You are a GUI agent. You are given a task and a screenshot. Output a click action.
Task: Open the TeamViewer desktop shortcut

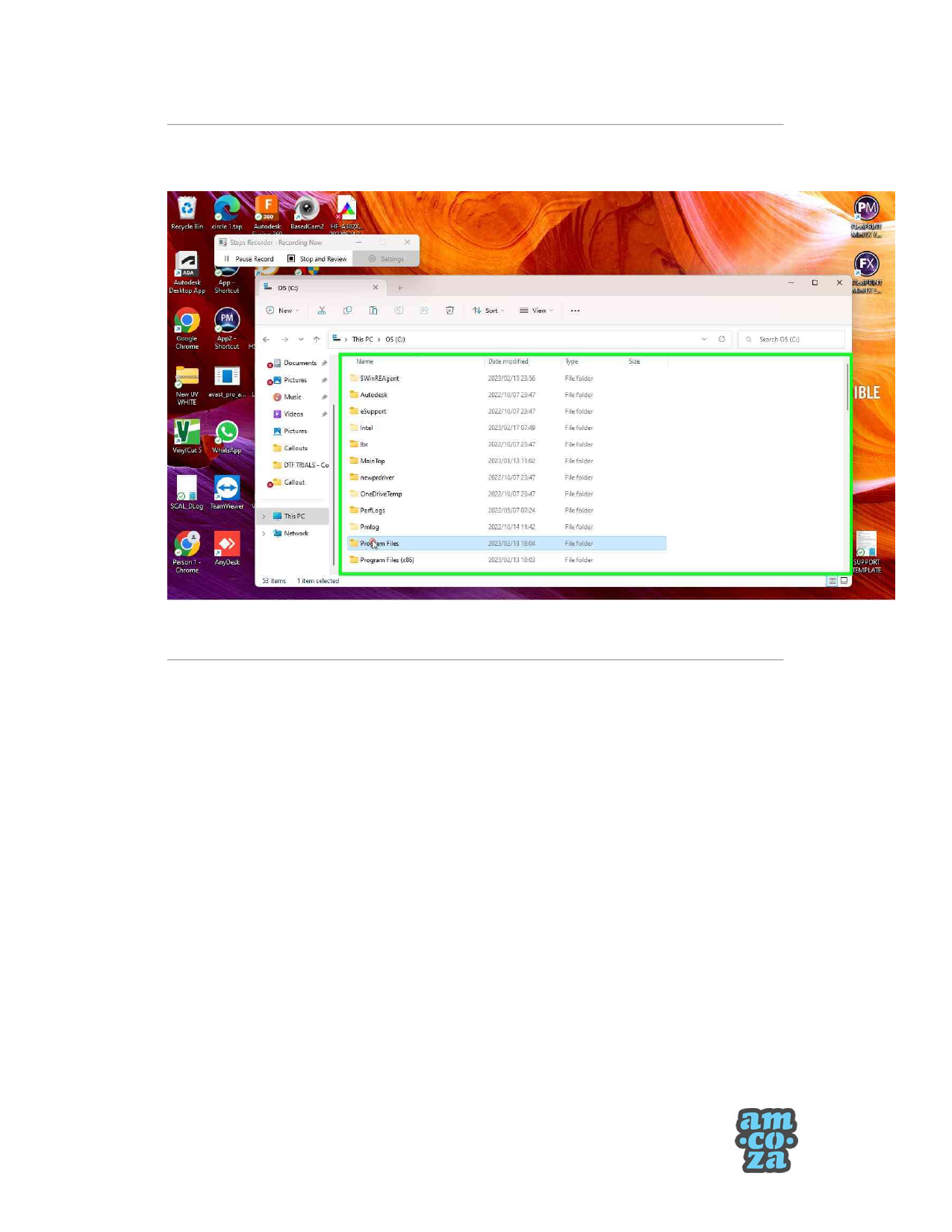pos(227,489)
